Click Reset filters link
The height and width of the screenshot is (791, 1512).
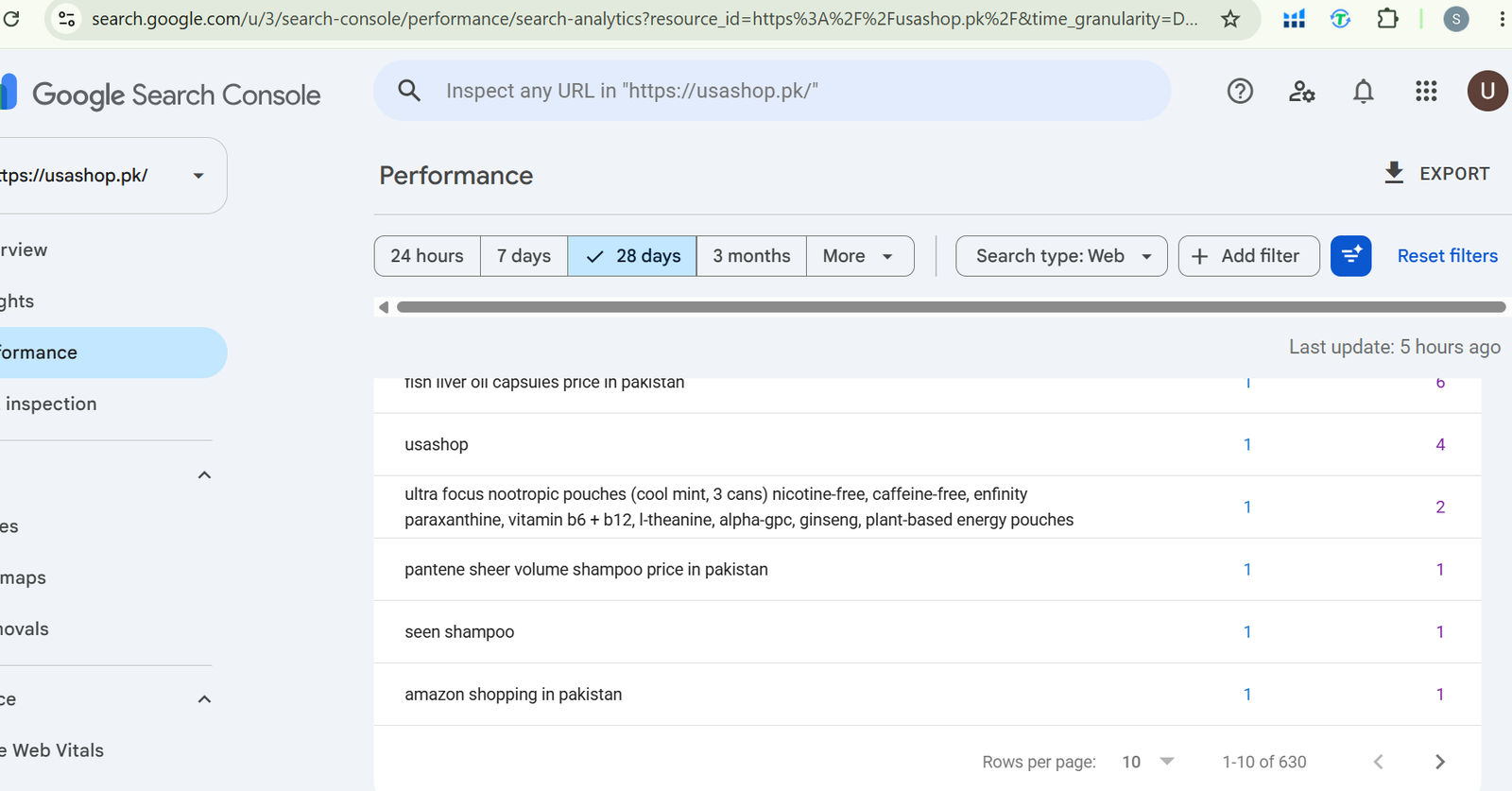1447,256
